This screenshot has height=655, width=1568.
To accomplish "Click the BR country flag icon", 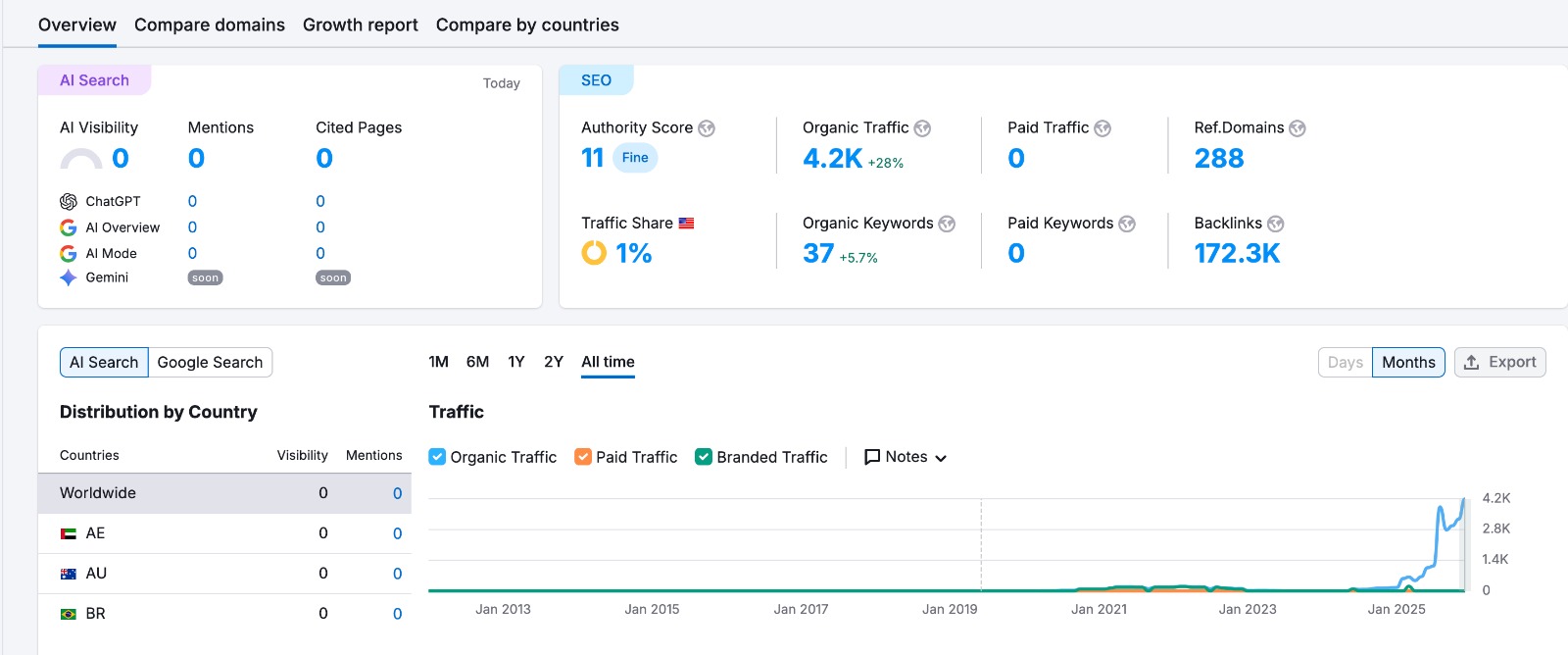I will [69, 614].
